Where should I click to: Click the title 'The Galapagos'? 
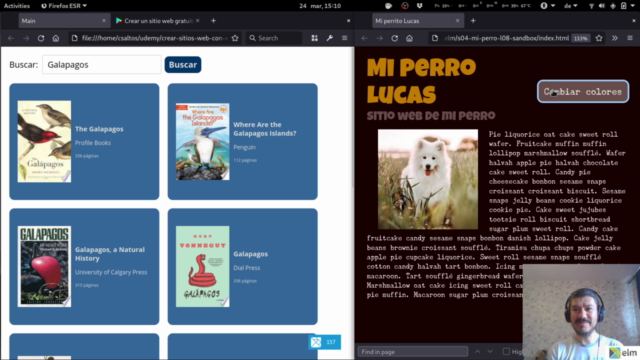[99, 129]
